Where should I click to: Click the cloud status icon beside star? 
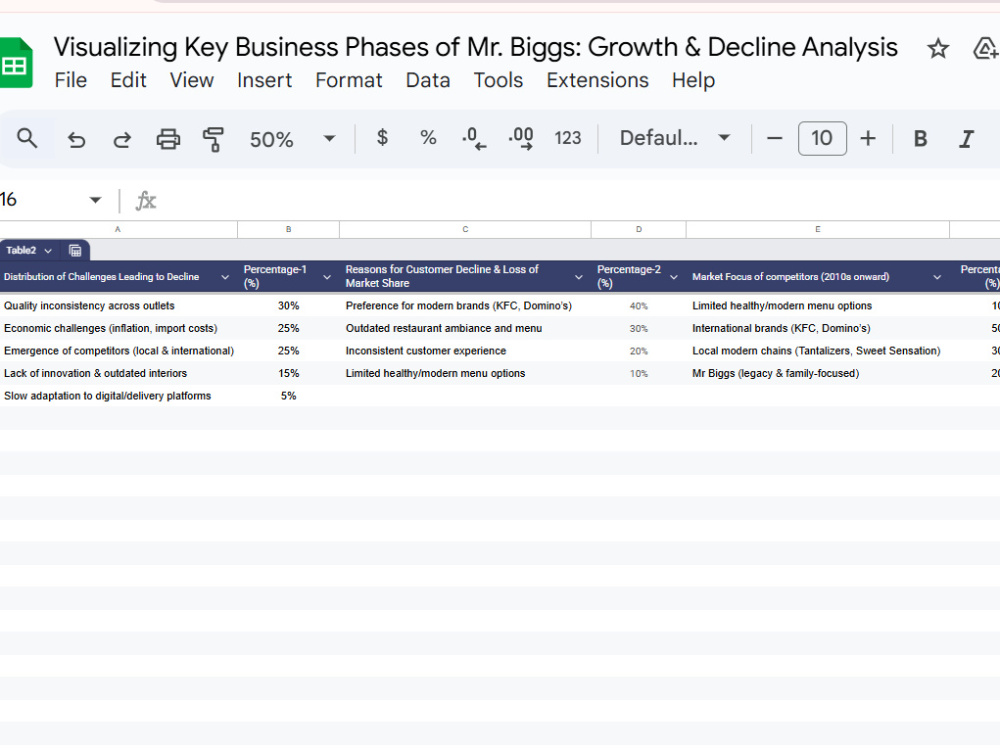pyautogui.click(x=986, y=48)
